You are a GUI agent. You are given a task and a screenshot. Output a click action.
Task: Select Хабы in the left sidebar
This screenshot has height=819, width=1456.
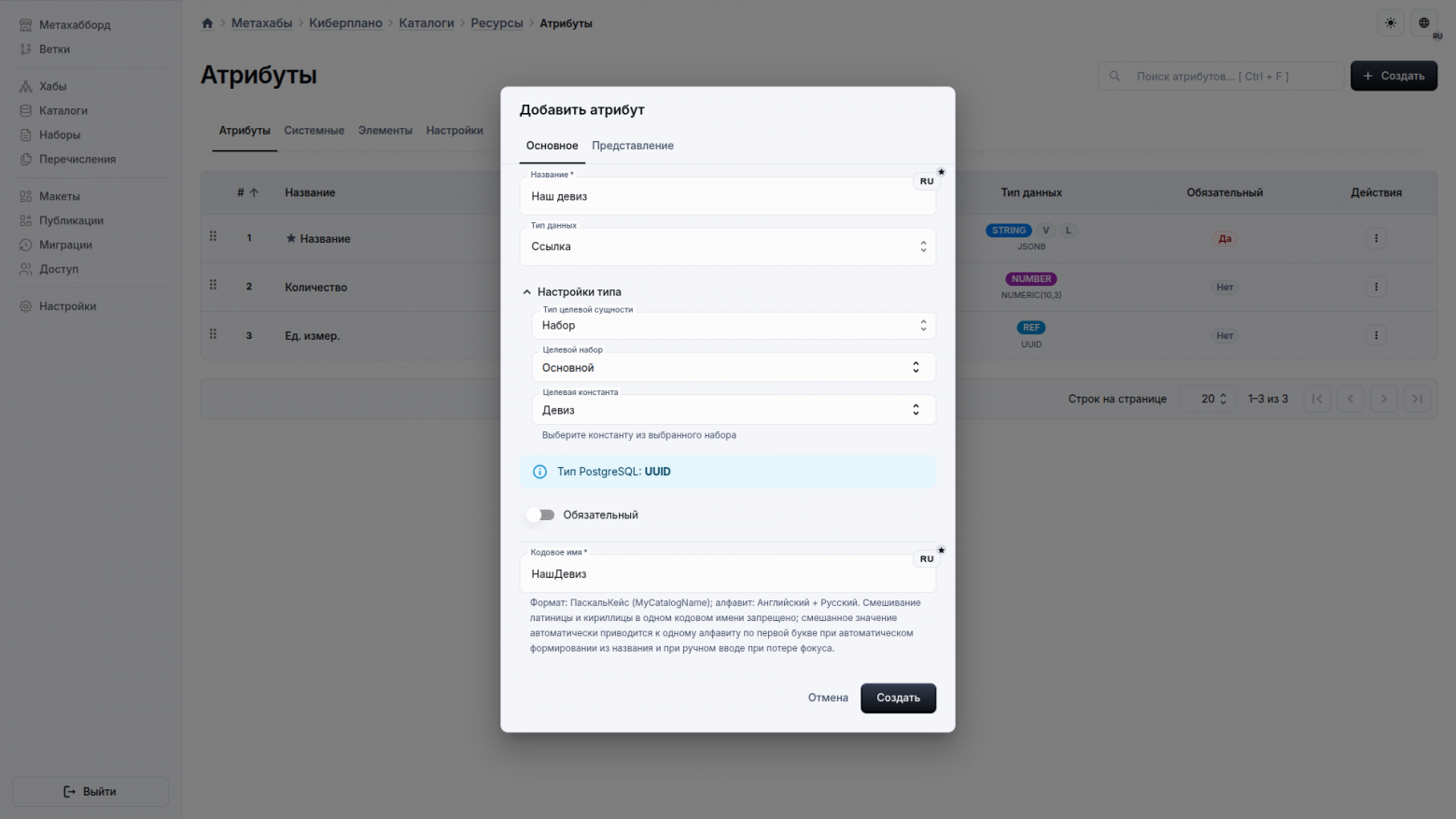(53, 85)
